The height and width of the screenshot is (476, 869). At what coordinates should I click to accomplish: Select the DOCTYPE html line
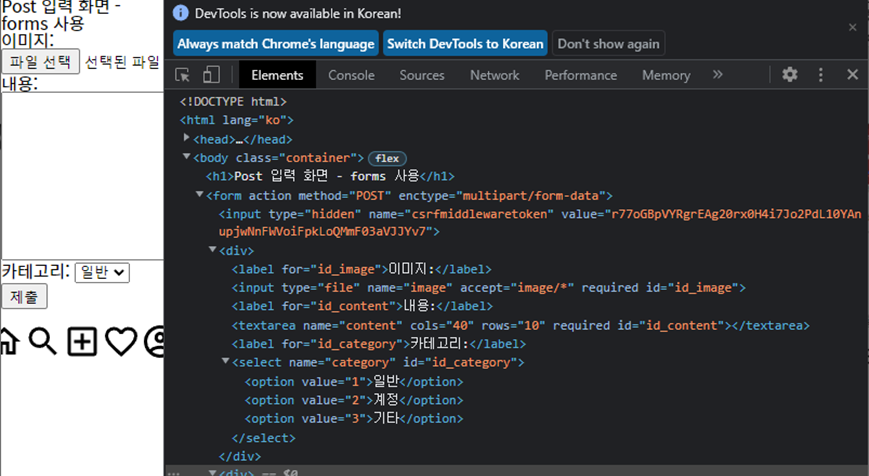point(233,101)
